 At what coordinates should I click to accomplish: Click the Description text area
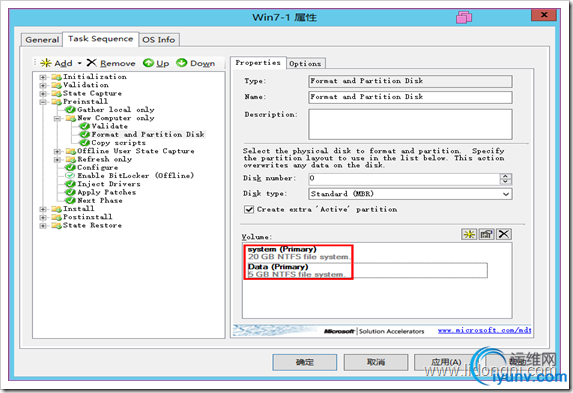(x=410, y=124)
